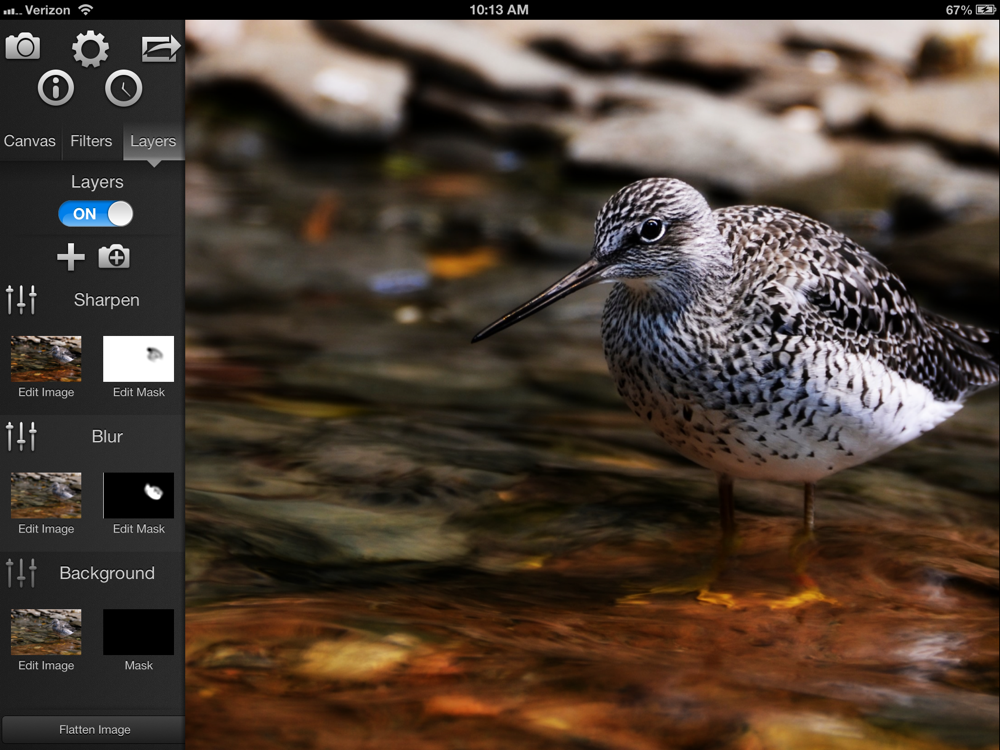Tap Edit Mask under Sharpen layer
This screenshot has width=1000, height=750.
(138, 392)
